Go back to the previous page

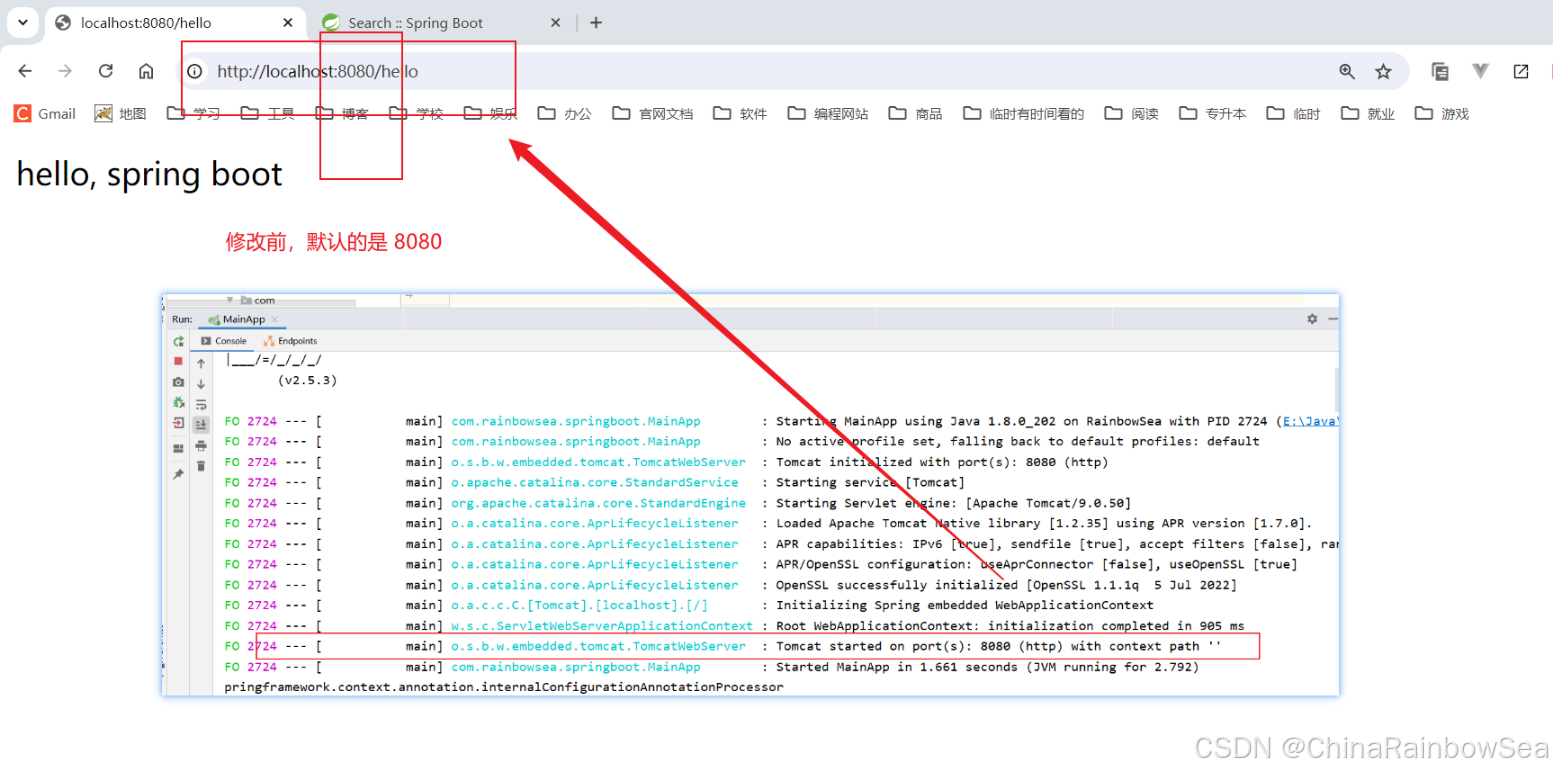pos(25,71)
